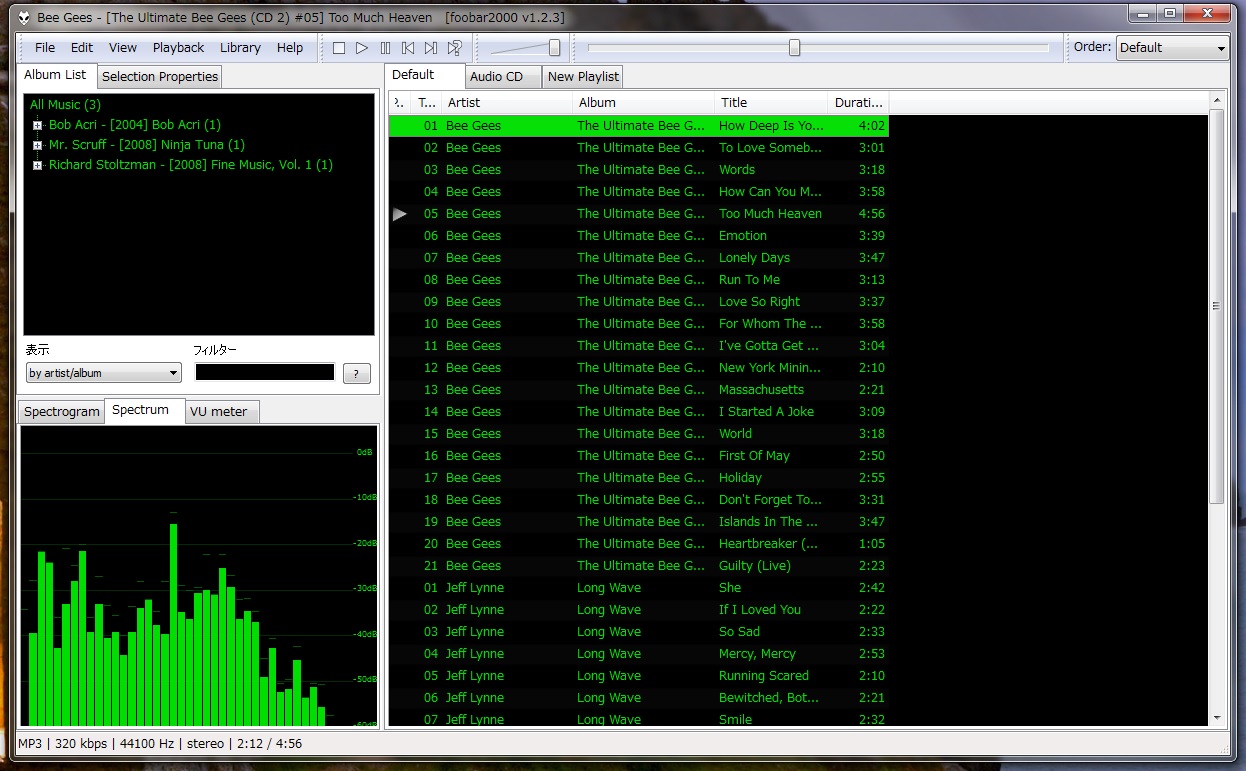Image resolution: width=1246 pixels, height=771 pixels.
Task: Select the 'Massachusetts' track
Action: (x=638, y=390)
